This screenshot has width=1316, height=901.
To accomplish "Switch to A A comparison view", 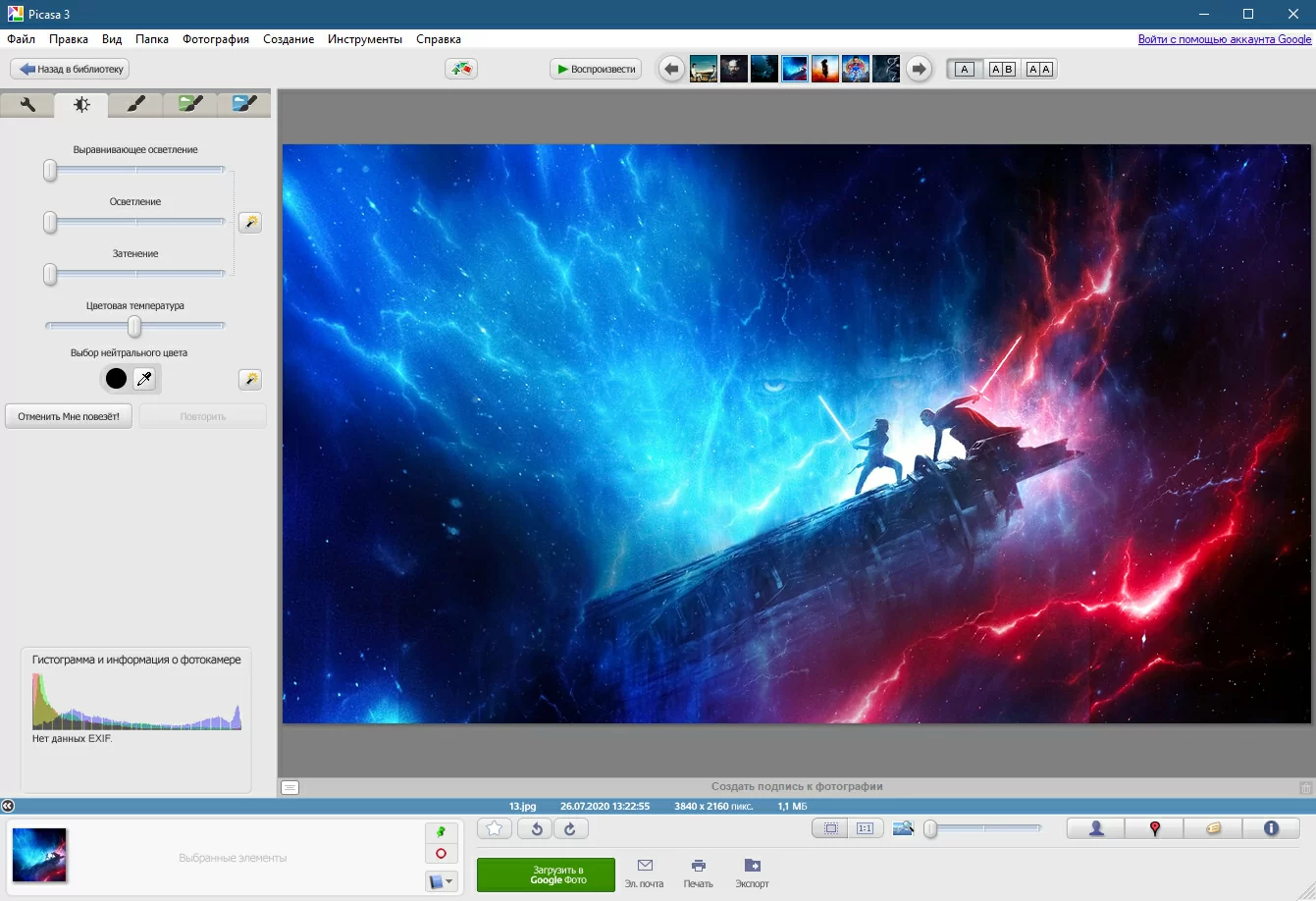I will pyautogui.click(x=1038, y=69).
